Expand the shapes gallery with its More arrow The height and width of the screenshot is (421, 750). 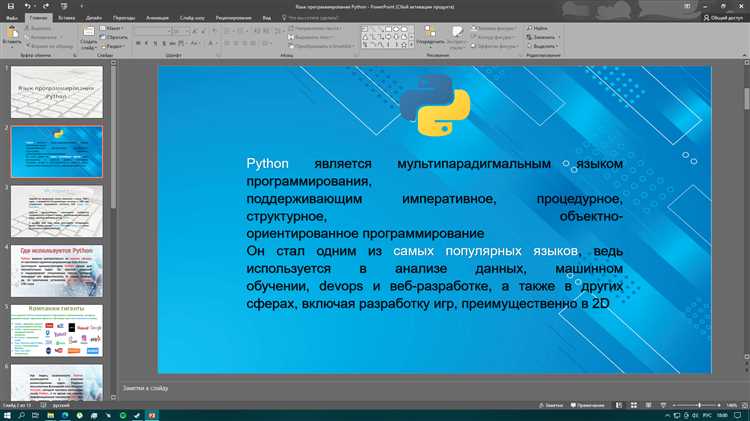coord(411,45)
